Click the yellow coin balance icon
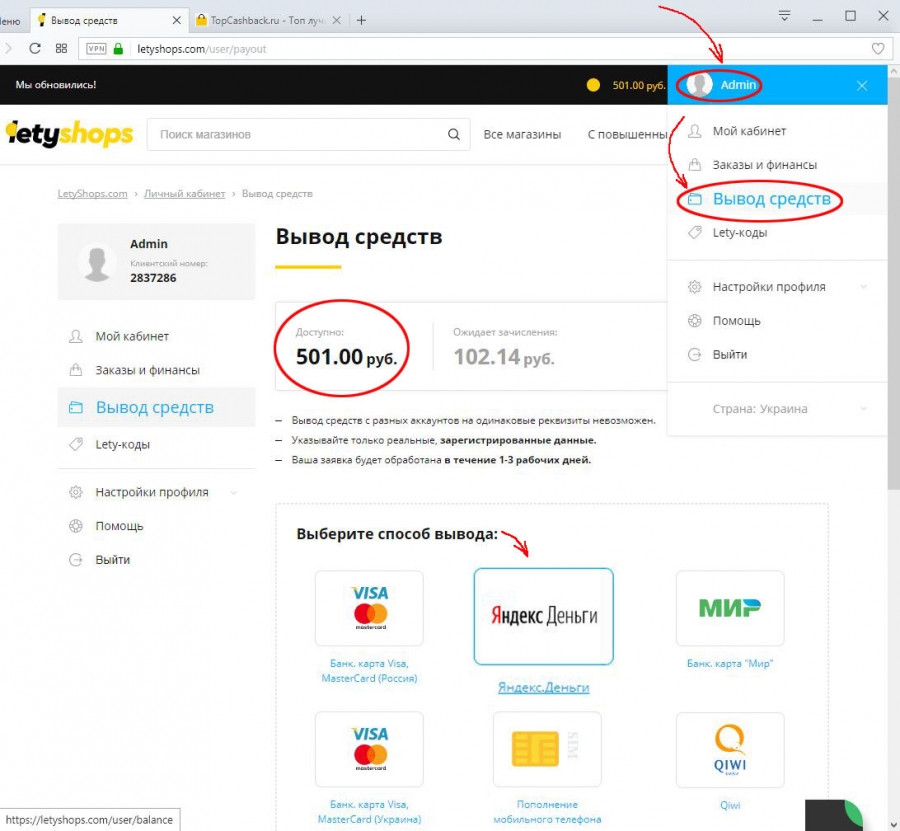Image resolution: width=900 pixels, height=831 pixels. pos(593,85)
